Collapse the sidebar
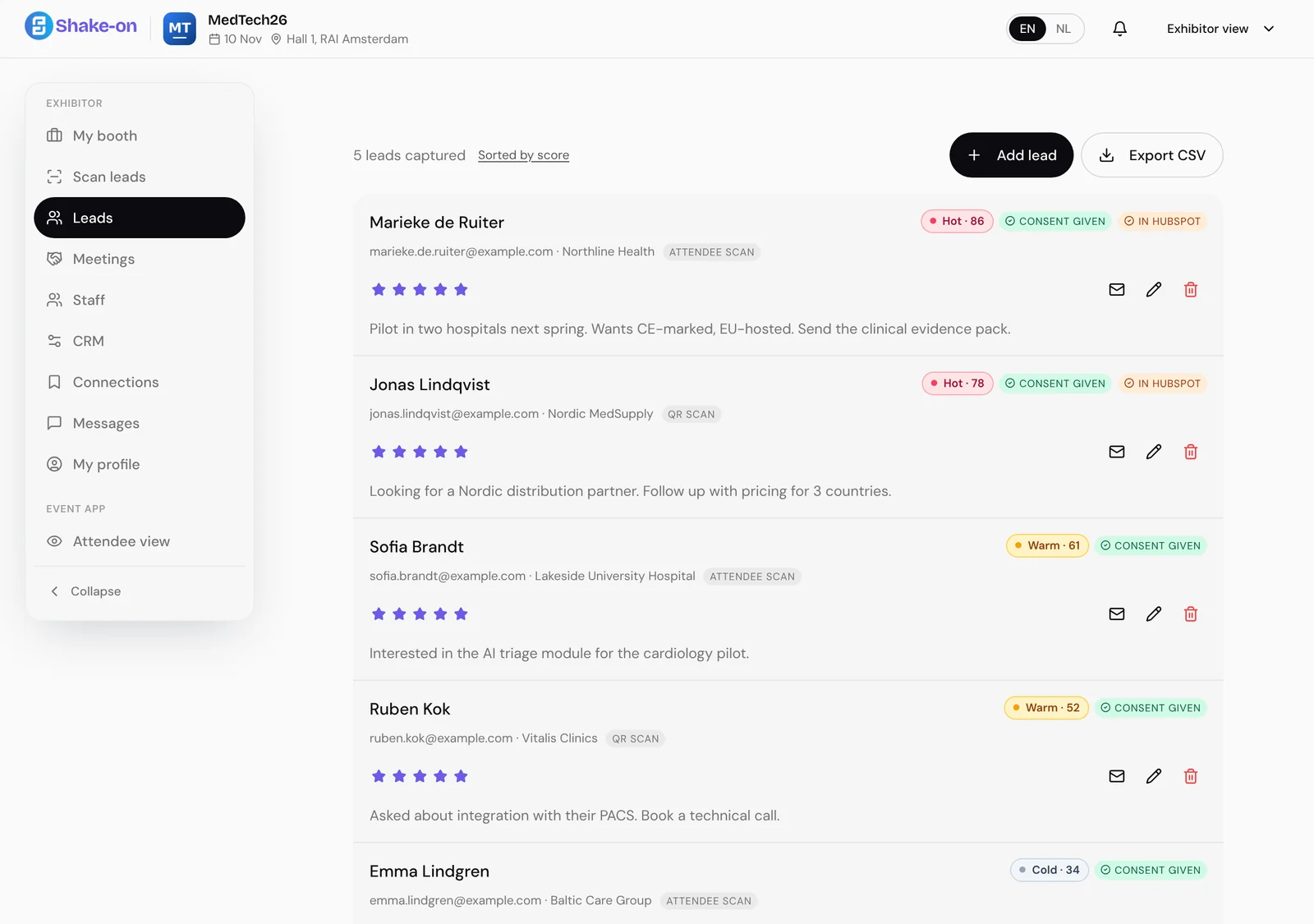Image resolution: width=1314 pixels, height=924 pixels. (x=140, y=591)
